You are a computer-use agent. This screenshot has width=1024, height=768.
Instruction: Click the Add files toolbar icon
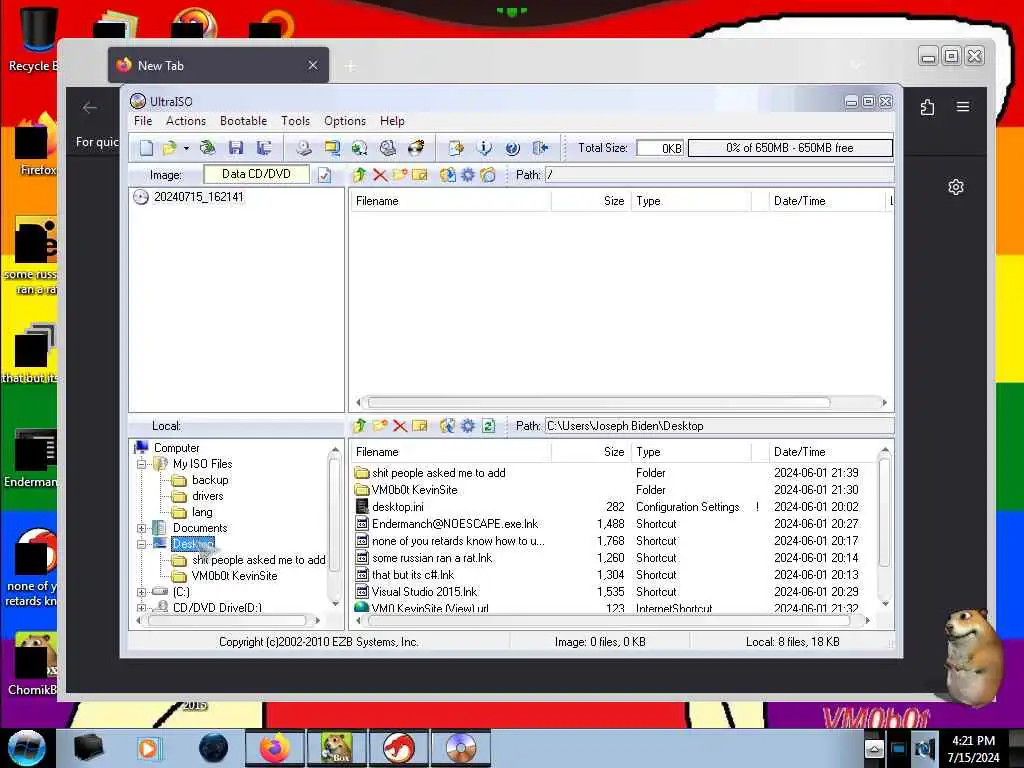click(x=456, y=148)
